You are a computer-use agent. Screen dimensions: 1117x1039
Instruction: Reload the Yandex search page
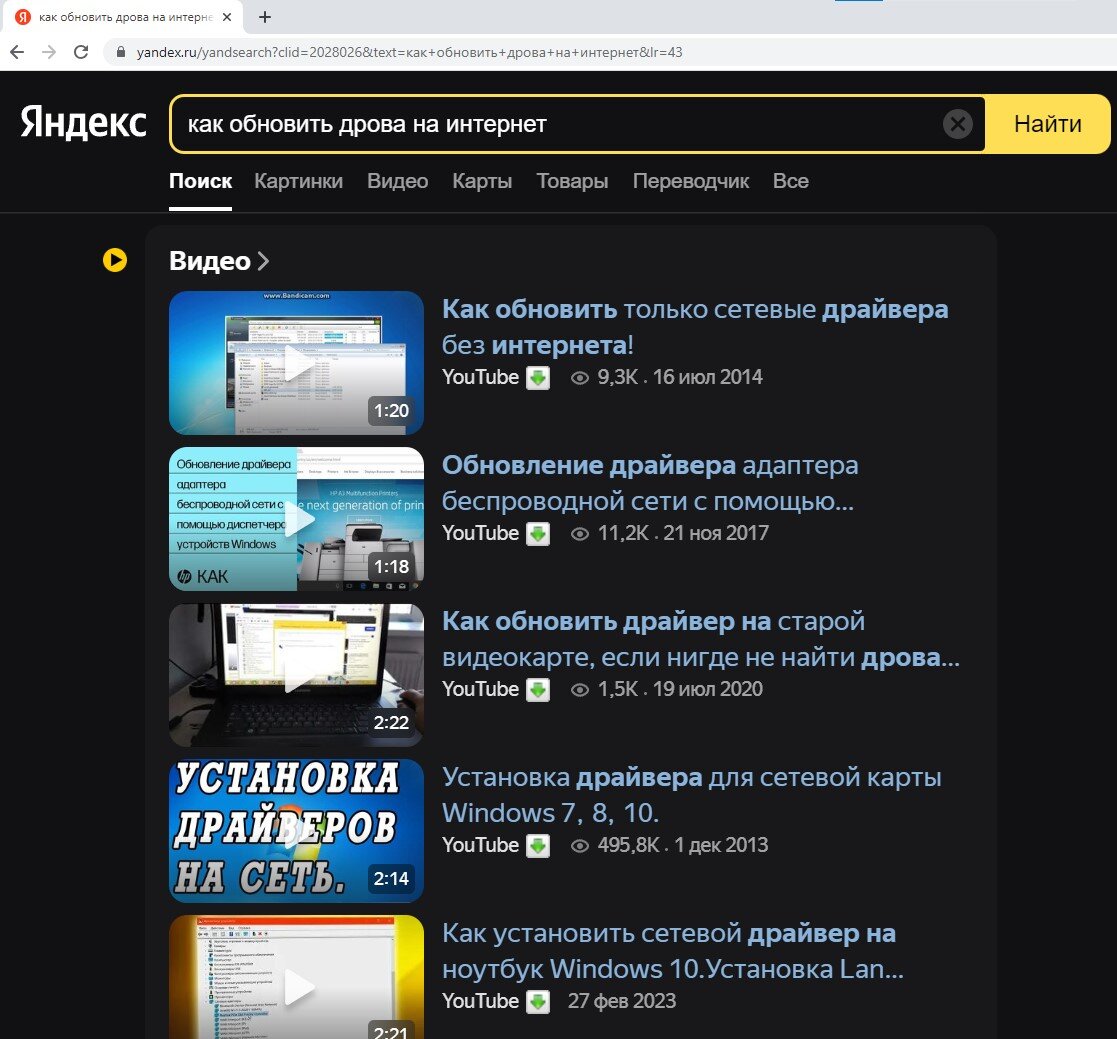81,52
